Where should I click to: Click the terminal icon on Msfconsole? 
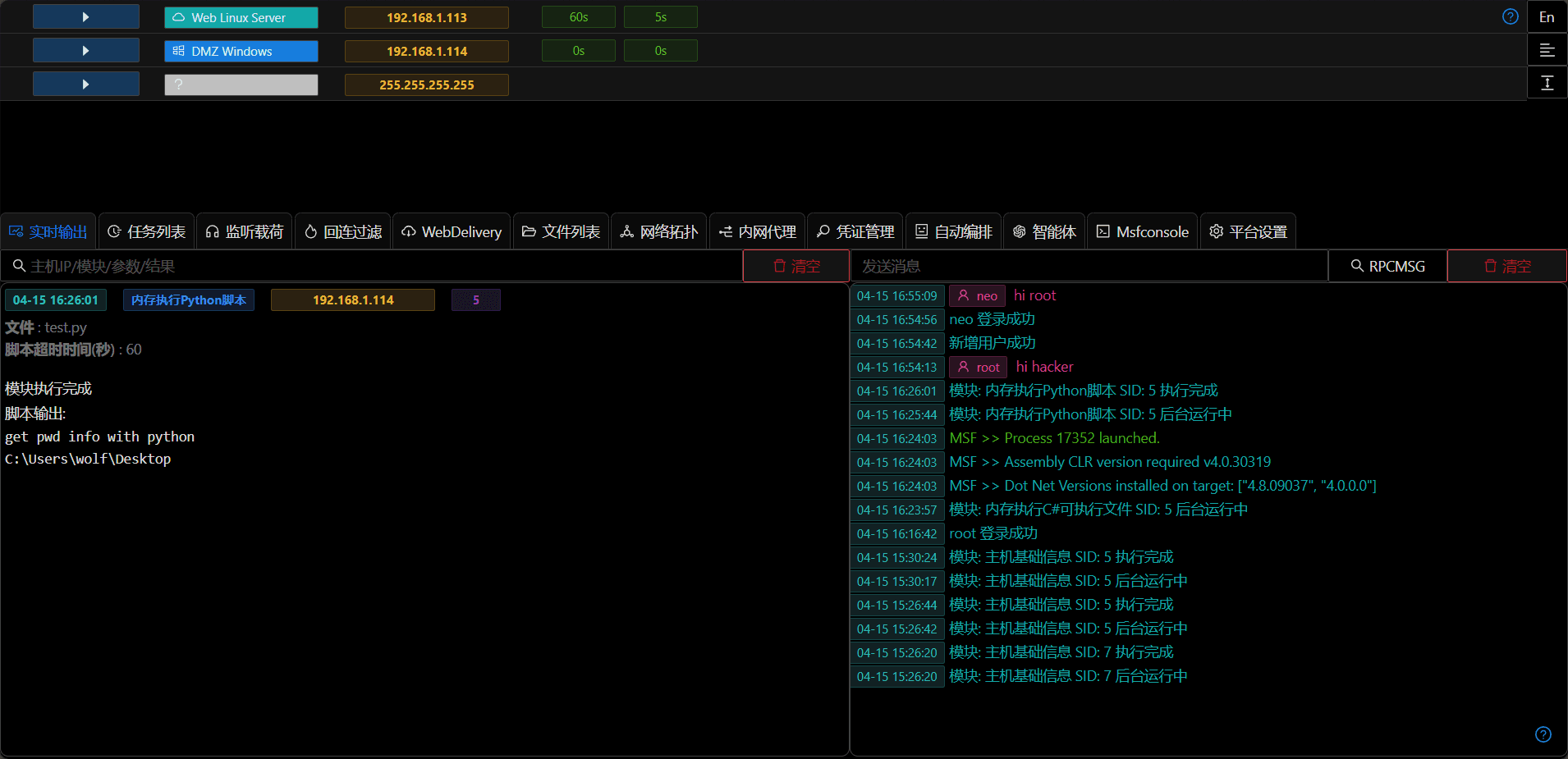tap(1103, 231)
